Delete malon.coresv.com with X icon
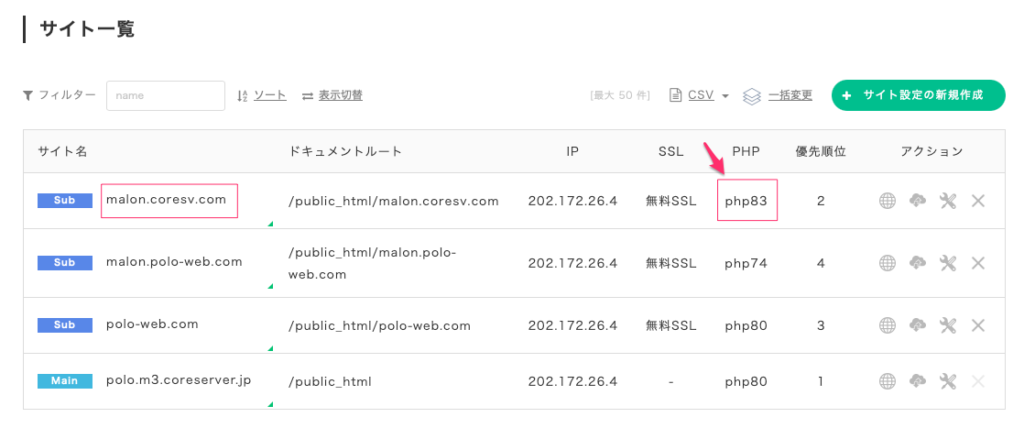 point(978,201)
